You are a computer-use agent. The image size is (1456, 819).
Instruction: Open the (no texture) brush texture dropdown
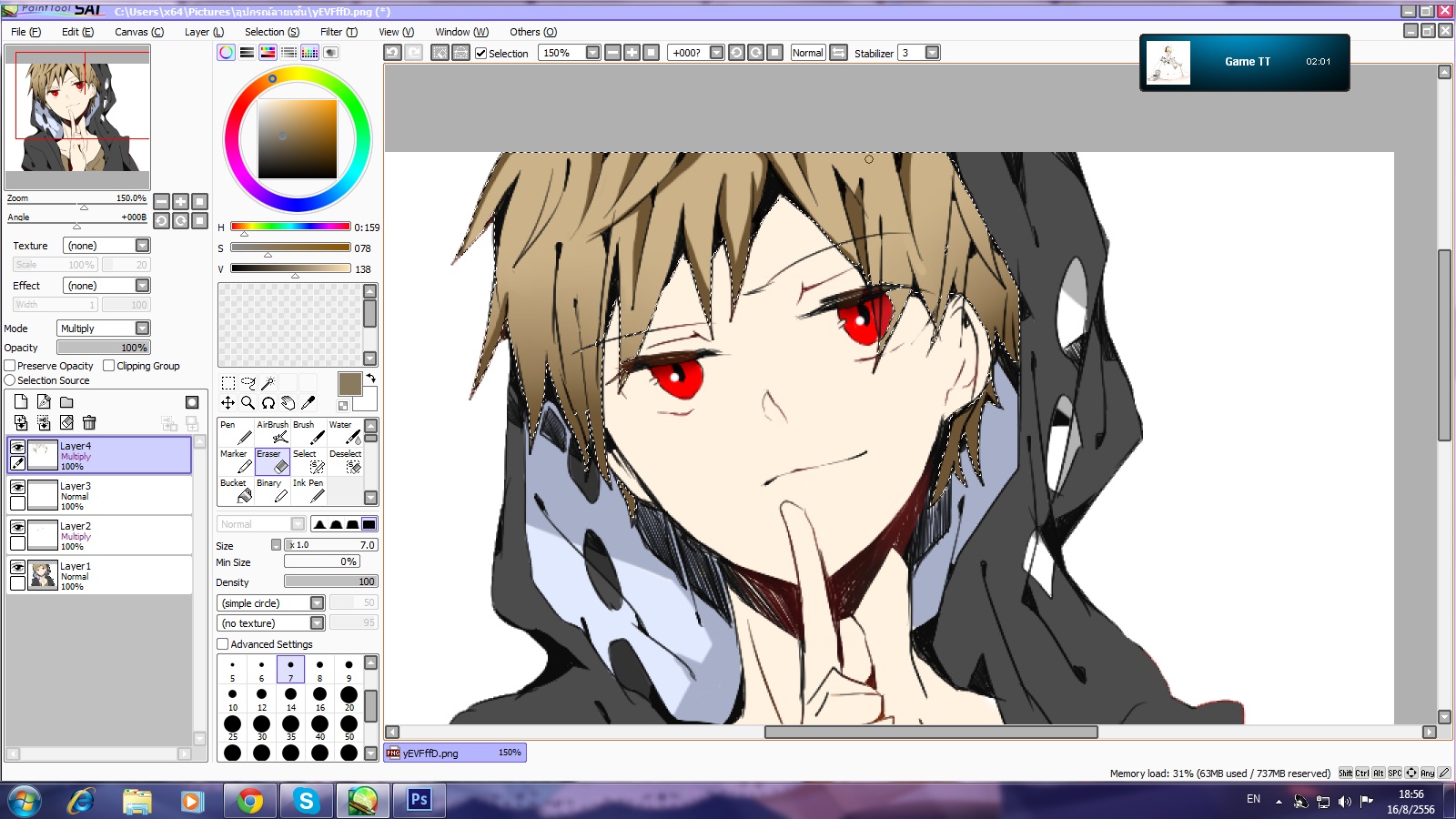tap(271, 623)
